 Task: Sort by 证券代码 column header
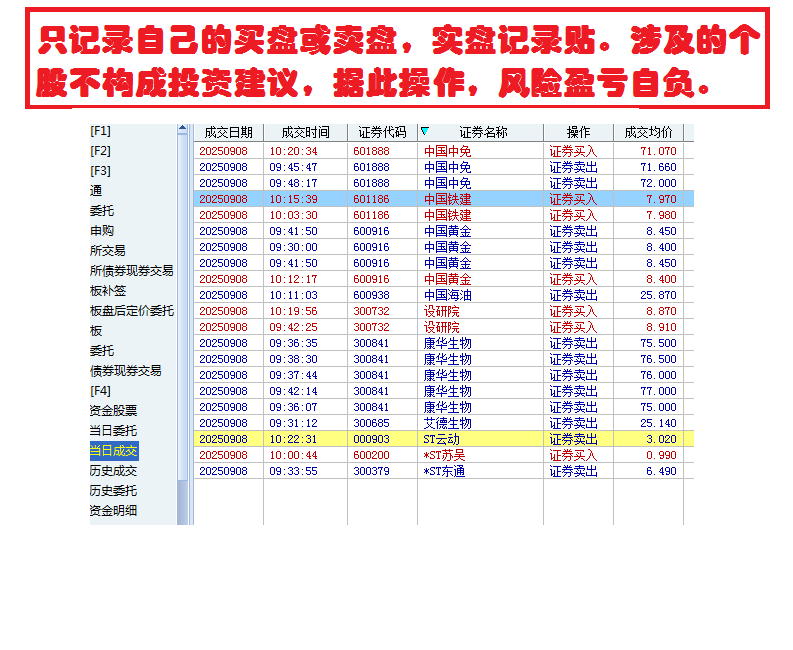382,133
